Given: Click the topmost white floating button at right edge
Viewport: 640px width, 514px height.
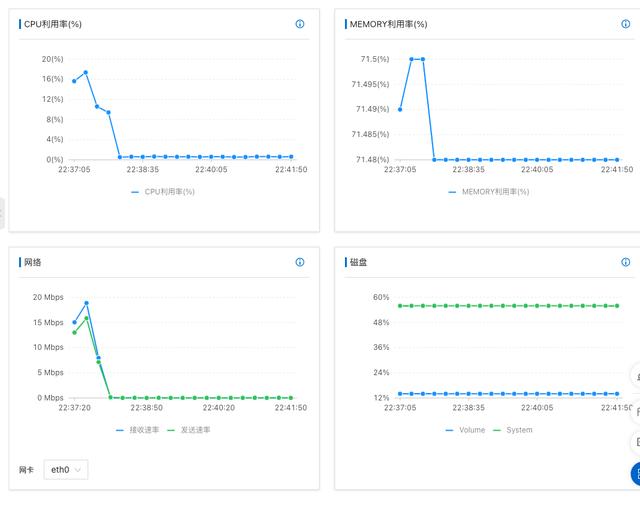Looking at the screenshot, I should [x=635, y=377].
